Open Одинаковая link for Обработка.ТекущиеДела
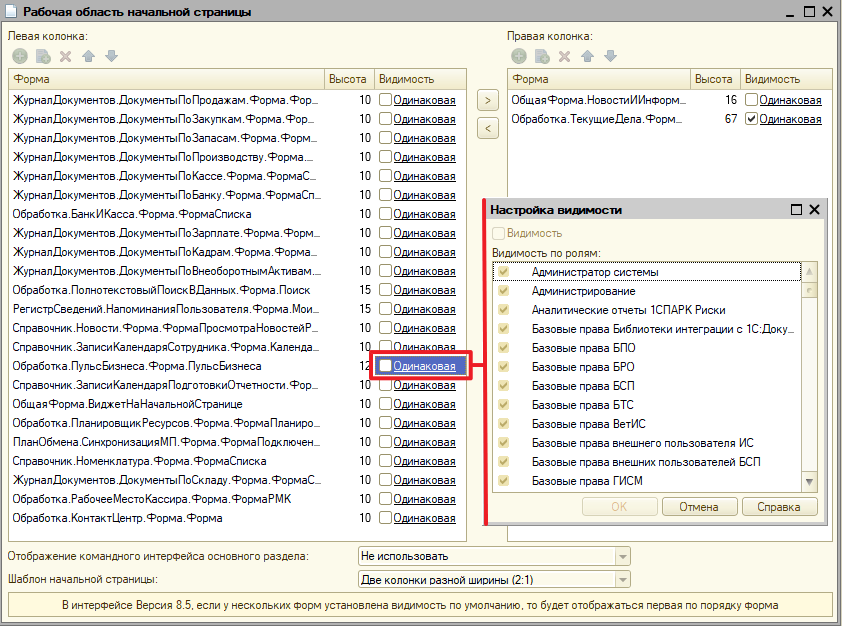 click(x=790, y=119)
